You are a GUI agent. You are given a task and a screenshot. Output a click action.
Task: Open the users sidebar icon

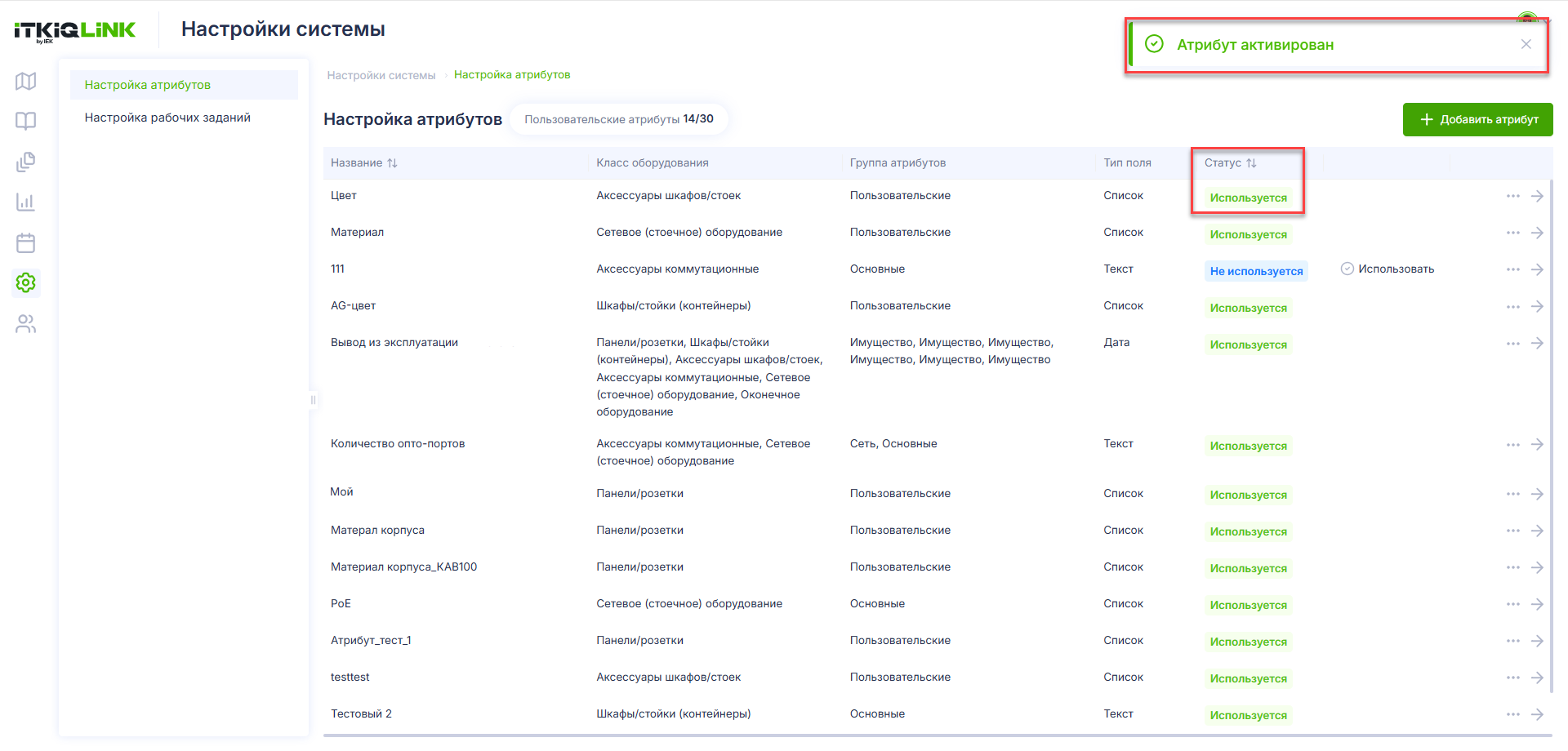(26, 324)
